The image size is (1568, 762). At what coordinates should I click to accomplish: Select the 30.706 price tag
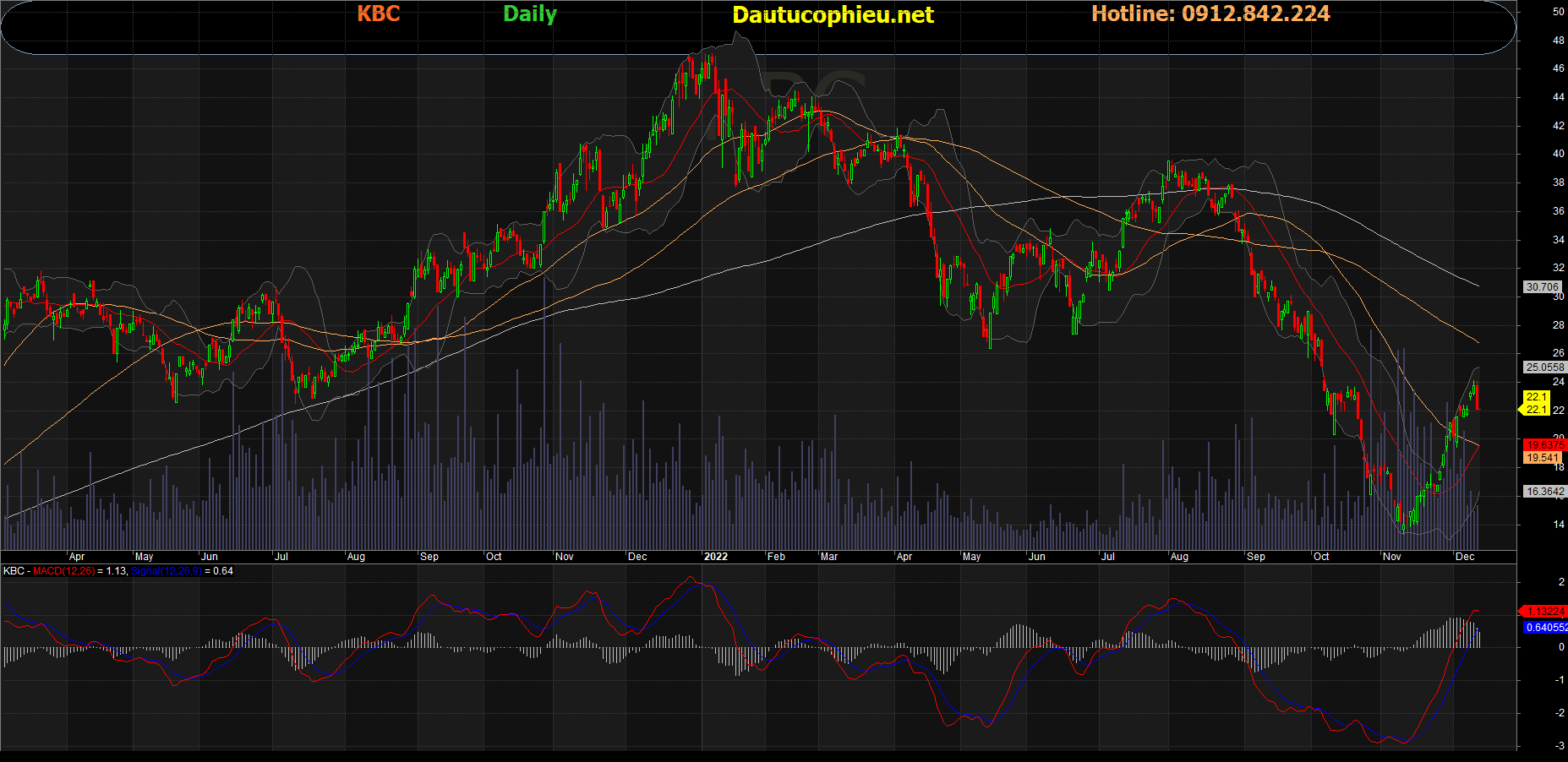1542,287
